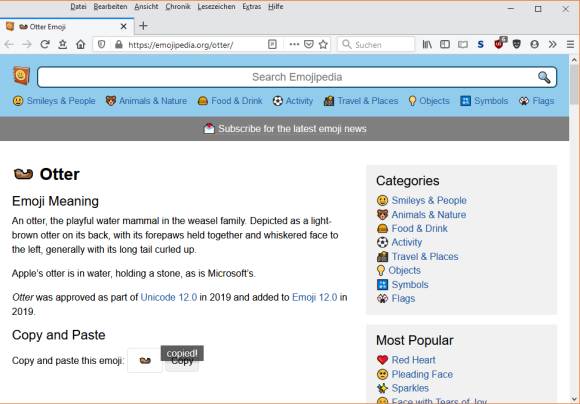Save page to Pocket icon
Viewport: 580px width, 404px height.
point(308,44)
